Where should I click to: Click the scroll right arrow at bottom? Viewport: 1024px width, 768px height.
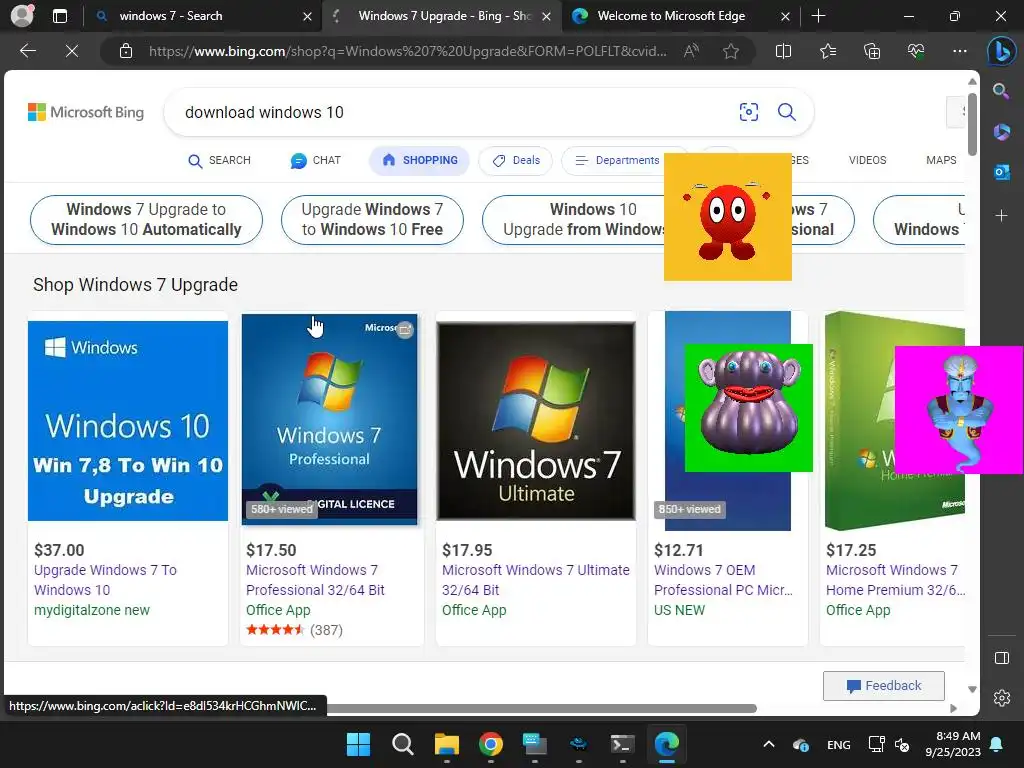[x=953, y=708]
